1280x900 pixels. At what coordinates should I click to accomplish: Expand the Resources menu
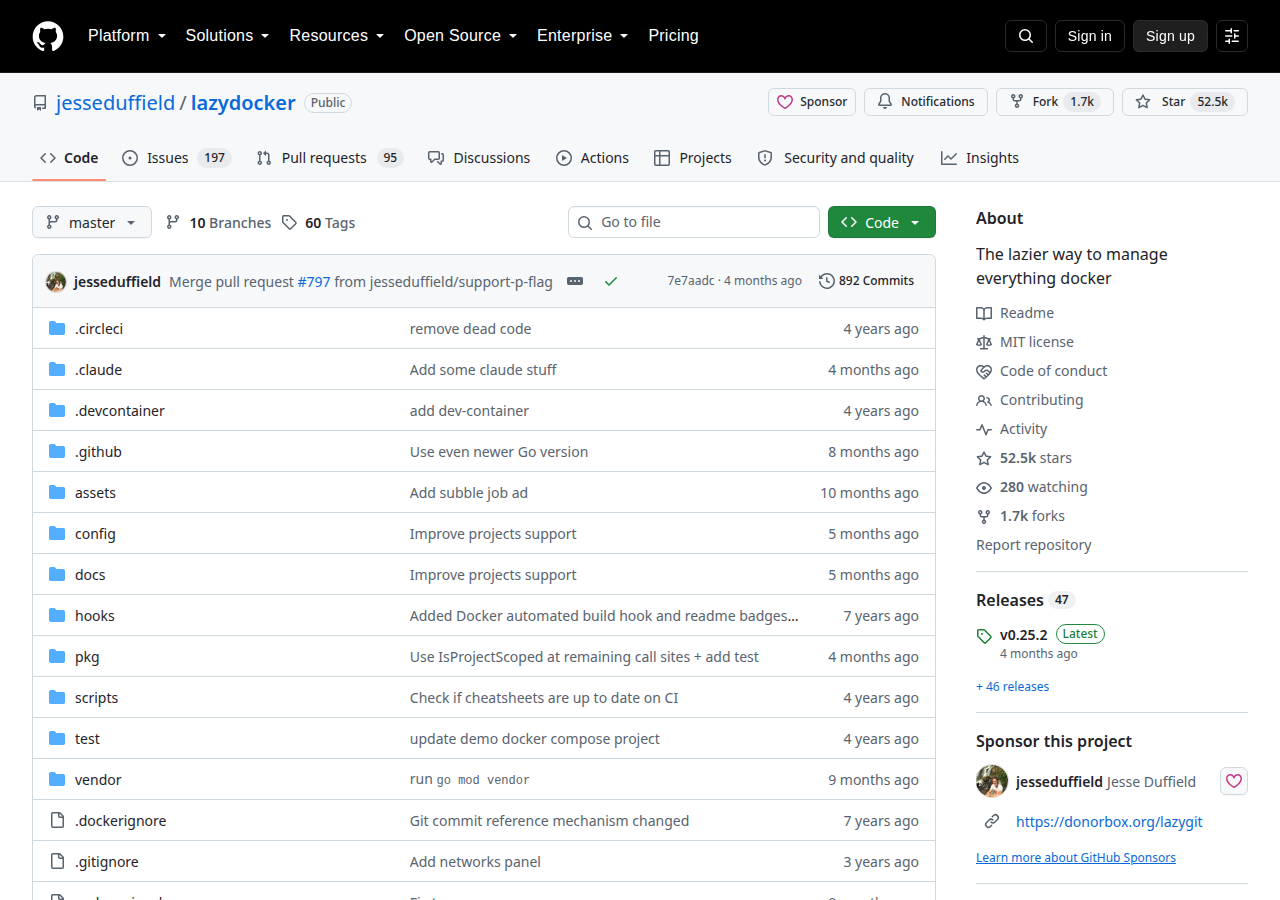337,36
